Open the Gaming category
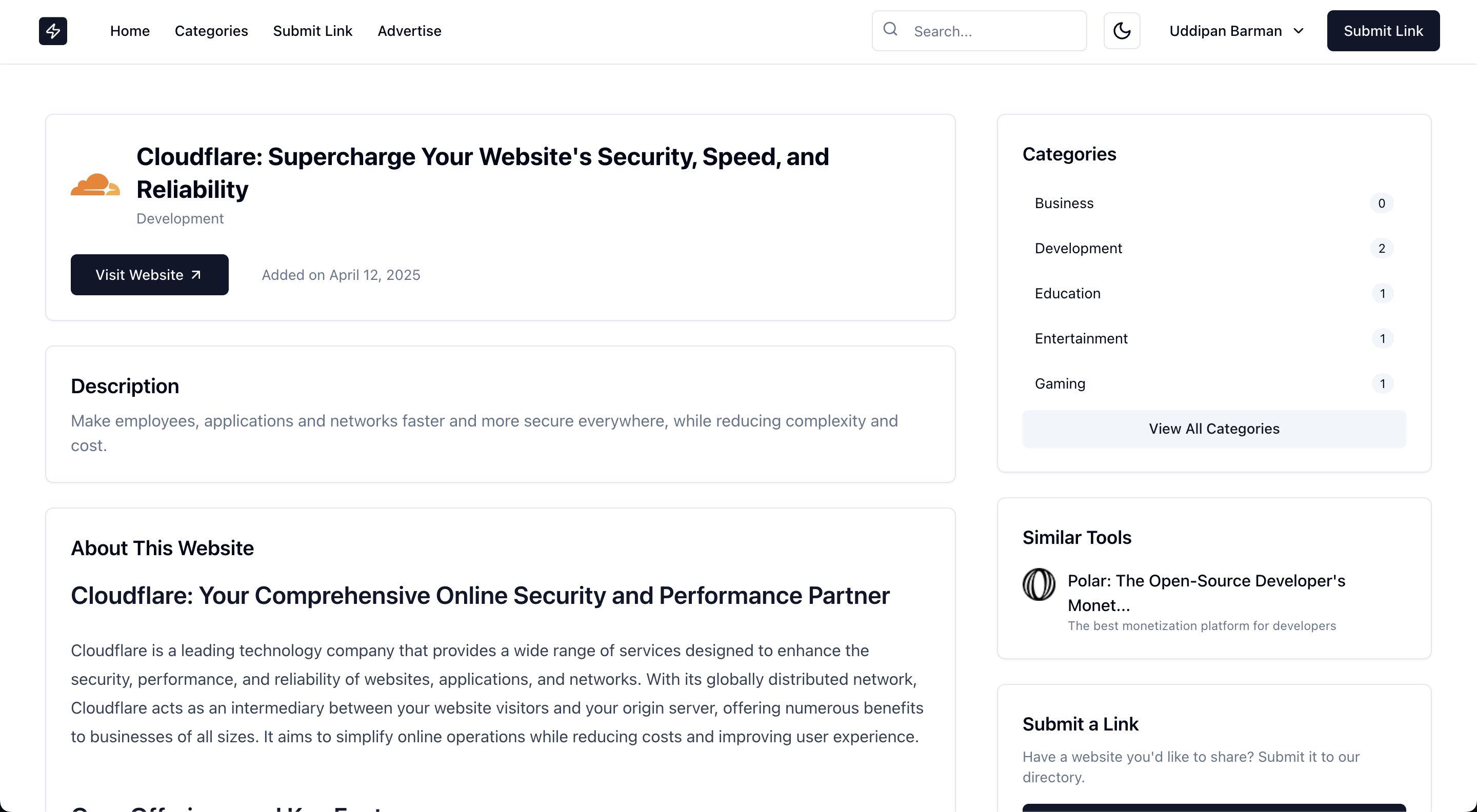Viewport: 1477px width, 812px height. pyautogui.click(x=1060, y=384)
